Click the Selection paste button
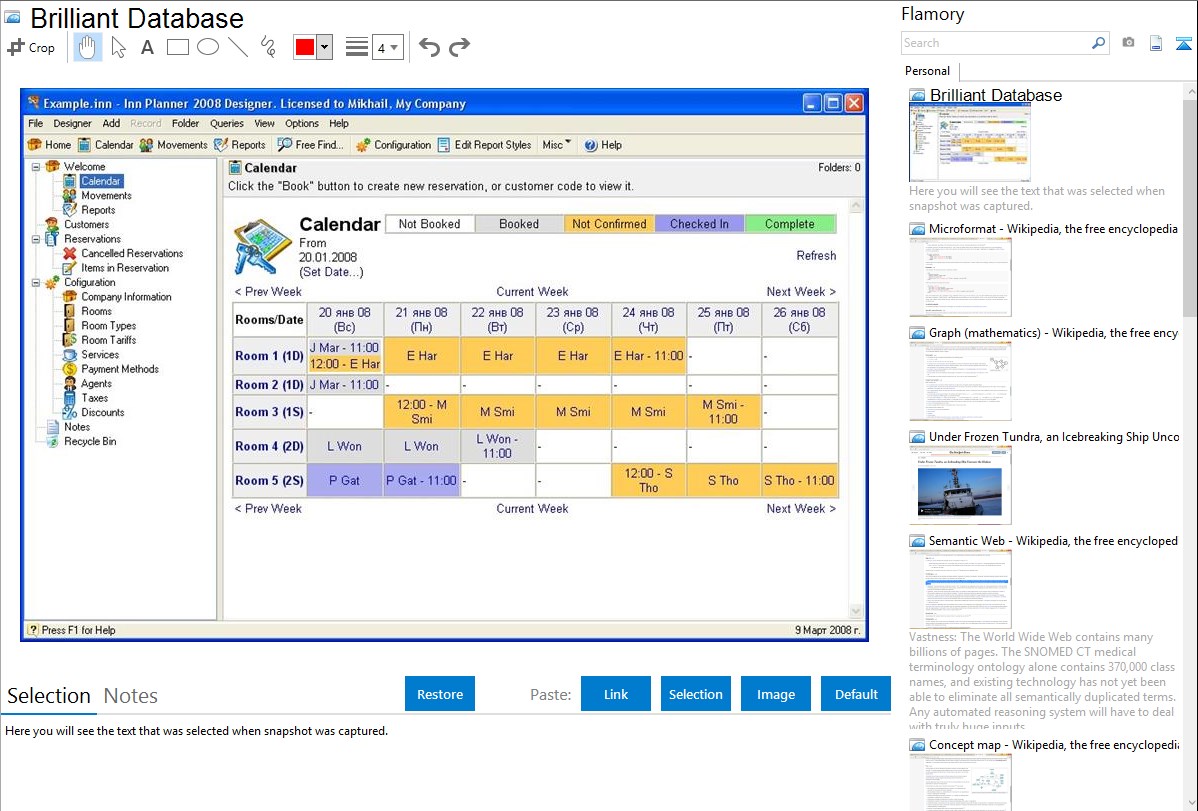This screenshot has height=811, width=1198. coord(696,694)
